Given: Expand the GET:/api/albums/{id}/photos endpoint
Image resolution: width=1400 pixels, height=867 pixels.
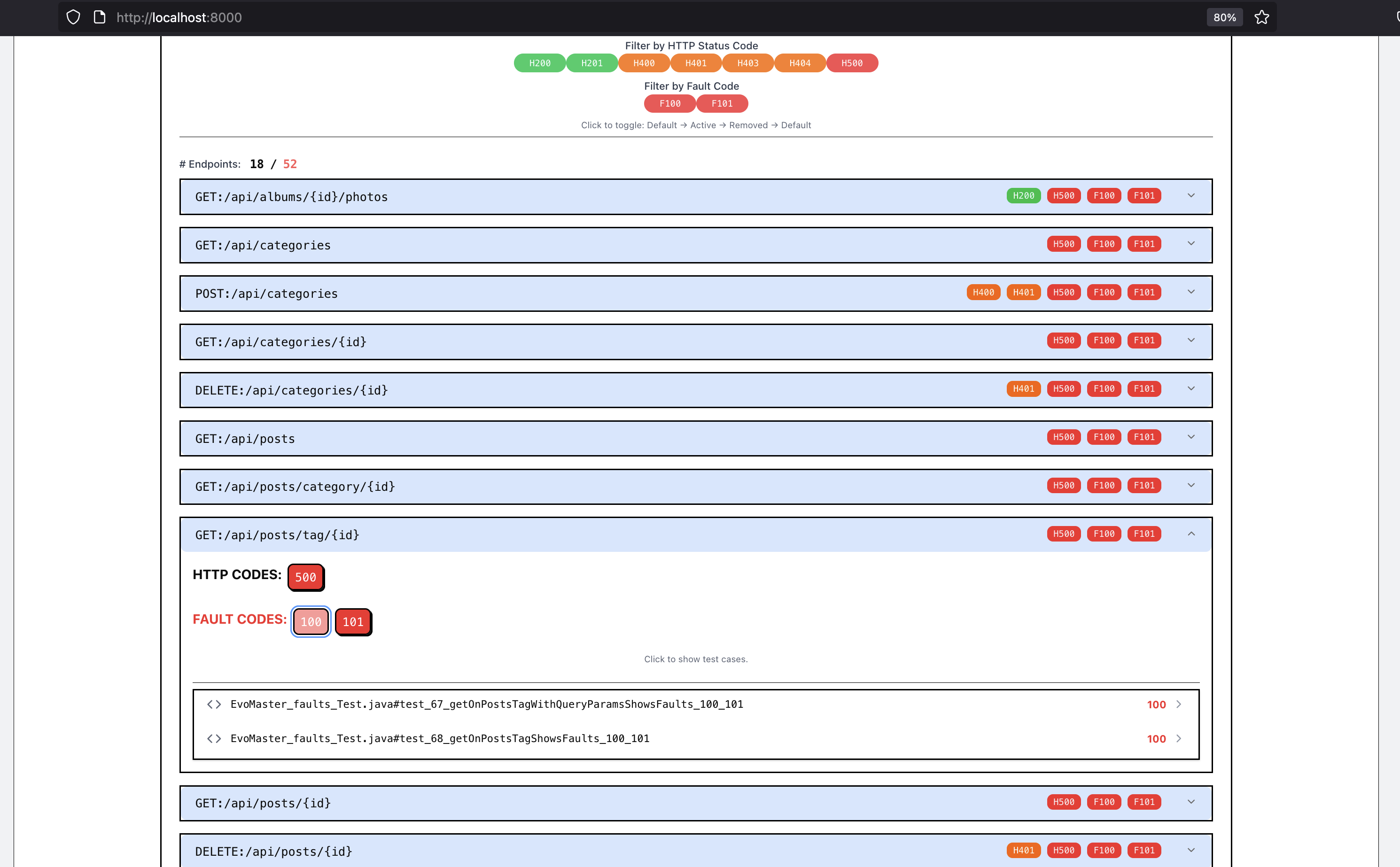Looking at the screenshot, I should pyautogui.click(x=1191, y=196).
